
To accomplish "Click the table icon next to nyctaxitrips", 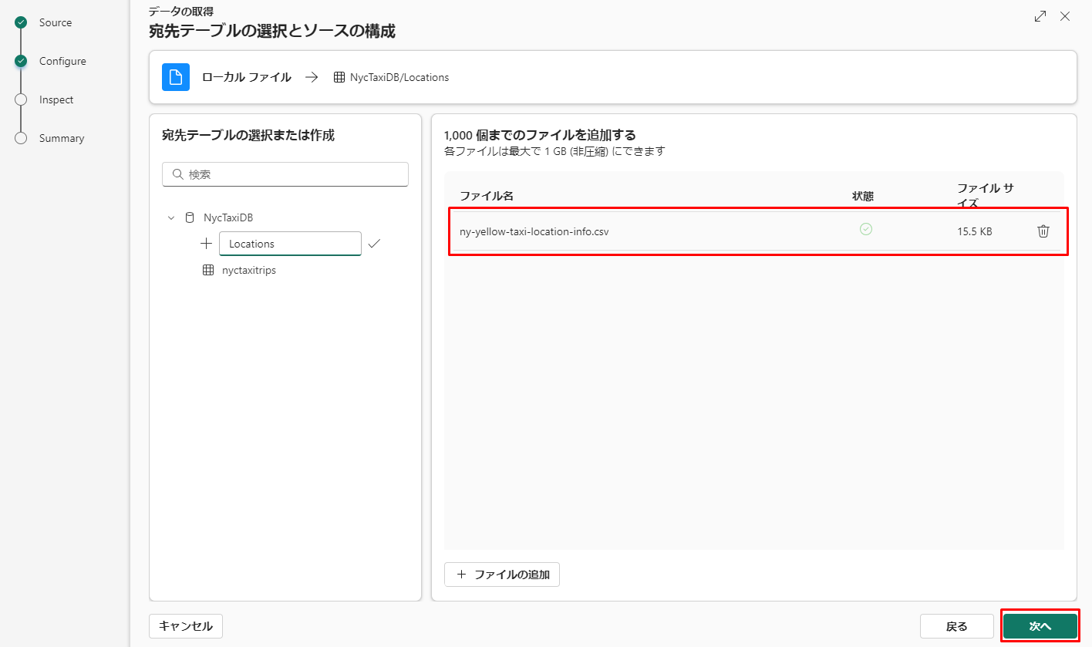I will 208,270.
